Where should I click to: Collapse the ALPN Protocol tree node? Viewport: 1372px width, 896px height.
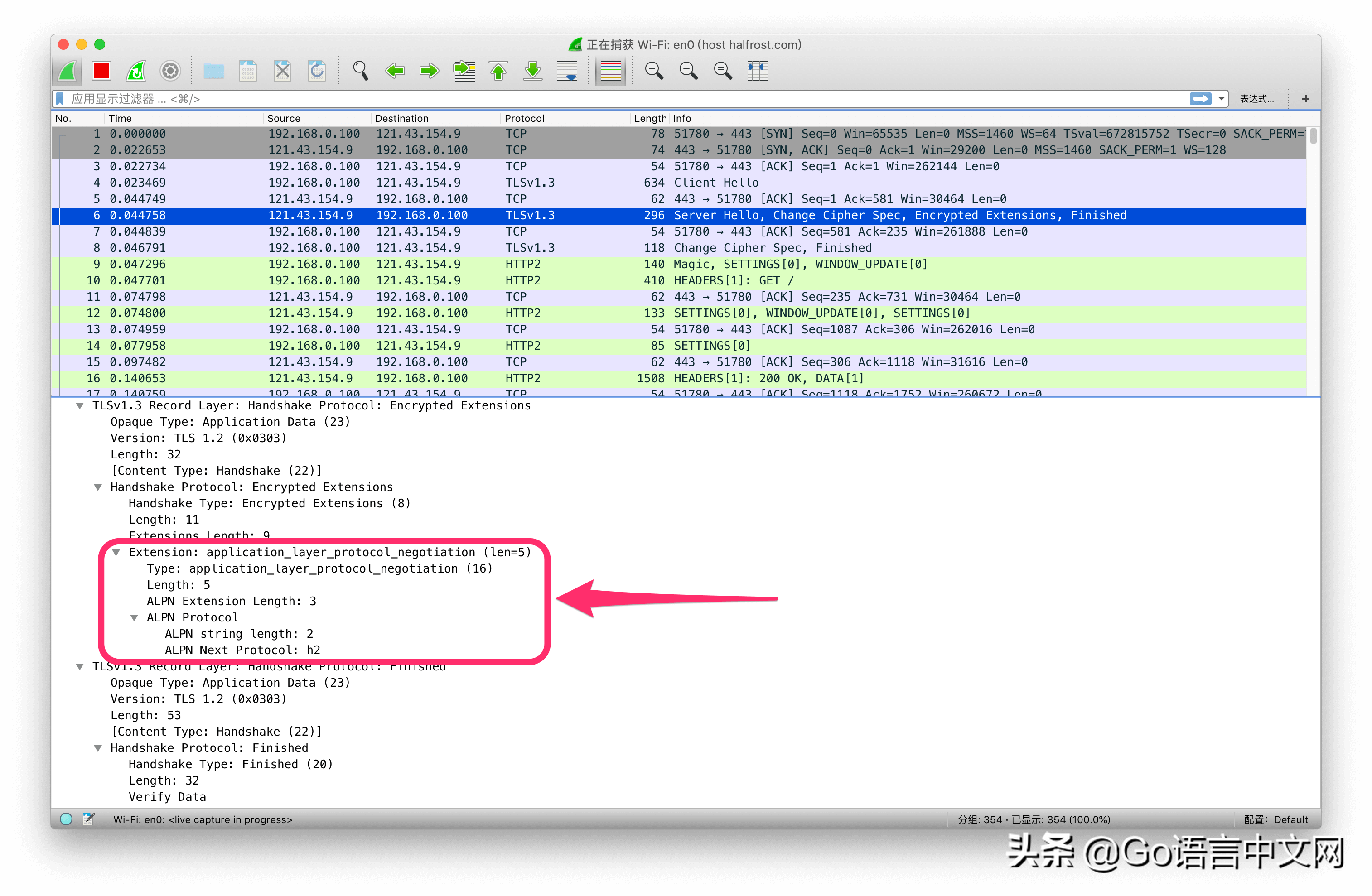(x=134, y=618)
